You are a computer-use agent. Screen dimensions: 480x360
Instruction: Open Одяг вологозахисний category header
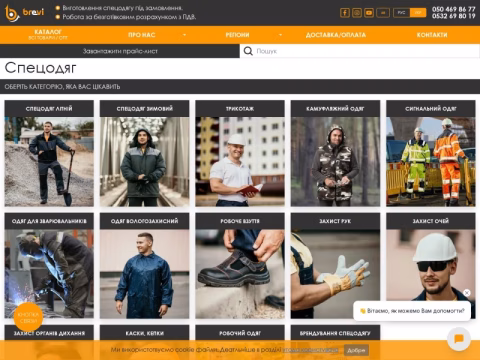pos(144,221)
